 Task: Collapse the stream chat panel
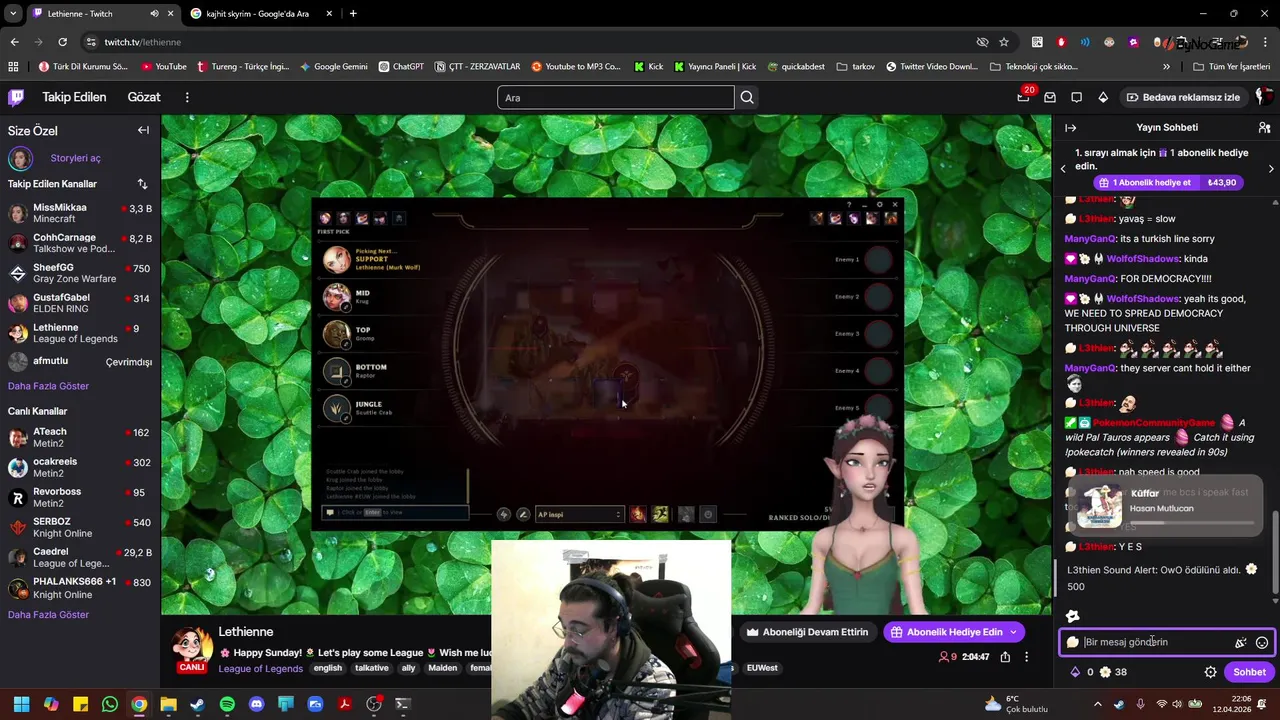[1070, 128]
